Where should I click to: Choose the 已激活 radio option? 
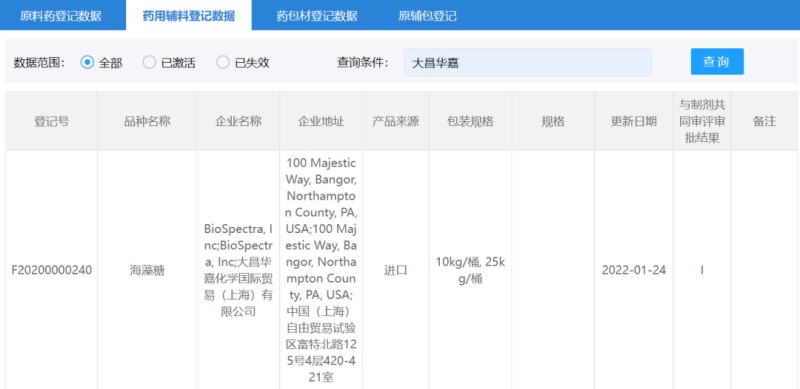(x=149, y=62)
